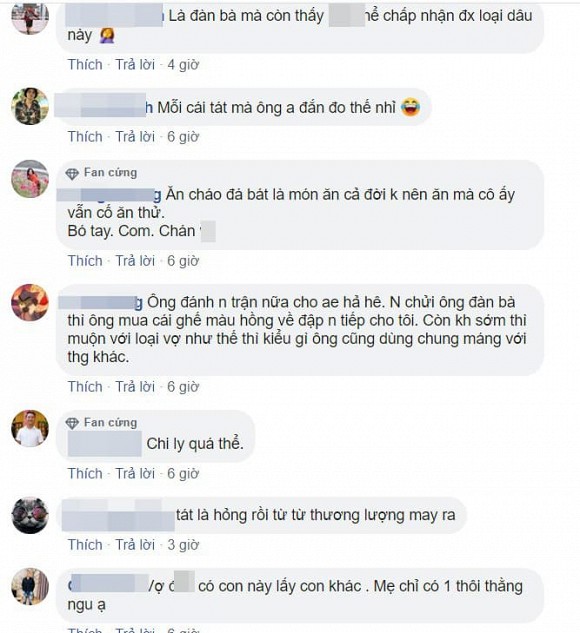
Task: Open the flower-field avatar beside 'Ăn cháo đá bát'
Action: [x=30, y=178]
